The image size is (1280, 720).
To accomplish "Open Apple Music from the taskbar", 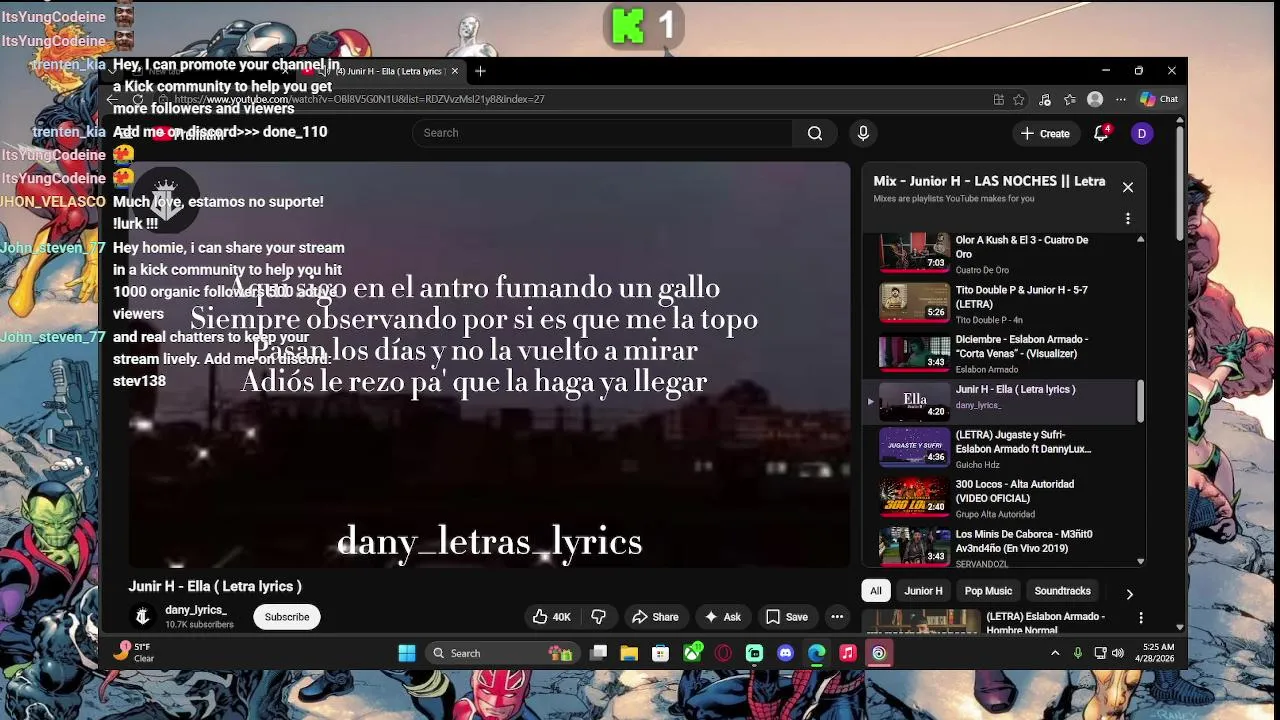I will [848, 653].
